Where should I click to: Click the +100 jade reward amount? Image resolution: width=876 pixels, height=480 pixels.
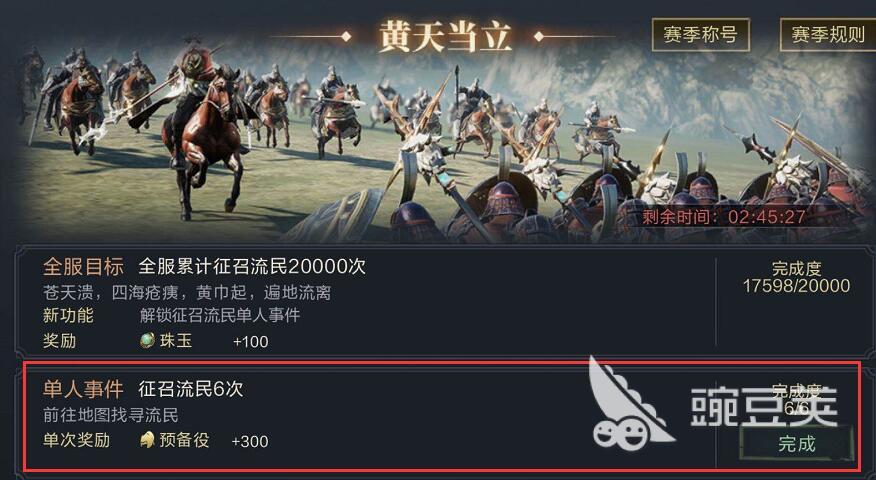pos(250,341)
